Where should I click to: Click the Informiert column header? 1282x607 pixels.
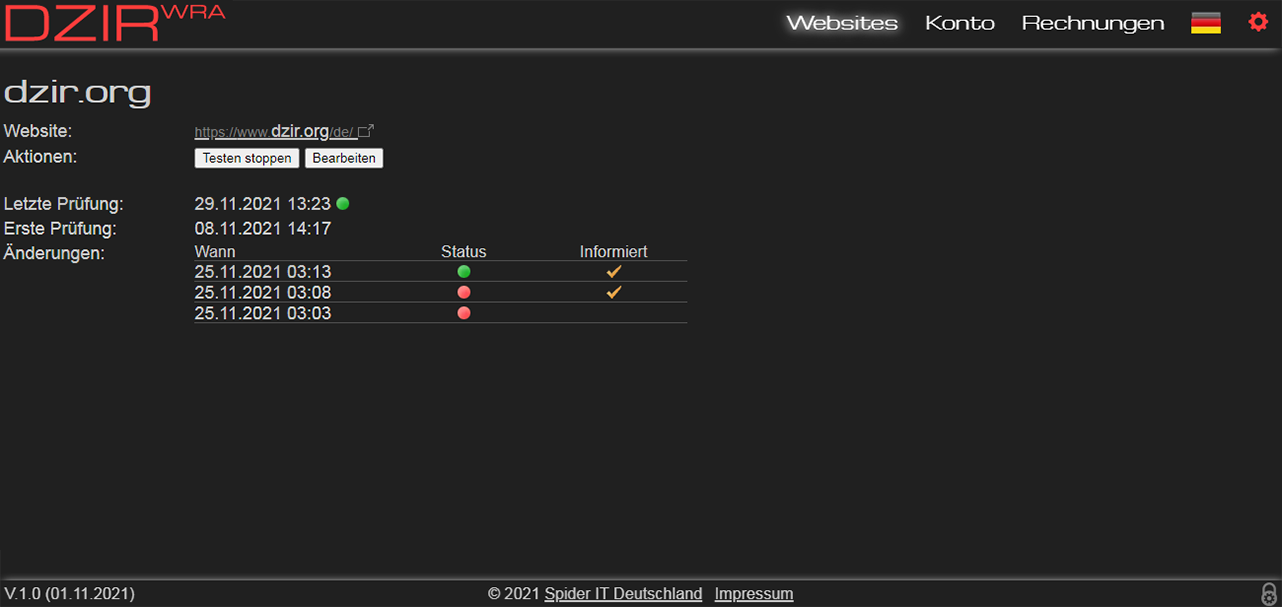tap(614, 252)
